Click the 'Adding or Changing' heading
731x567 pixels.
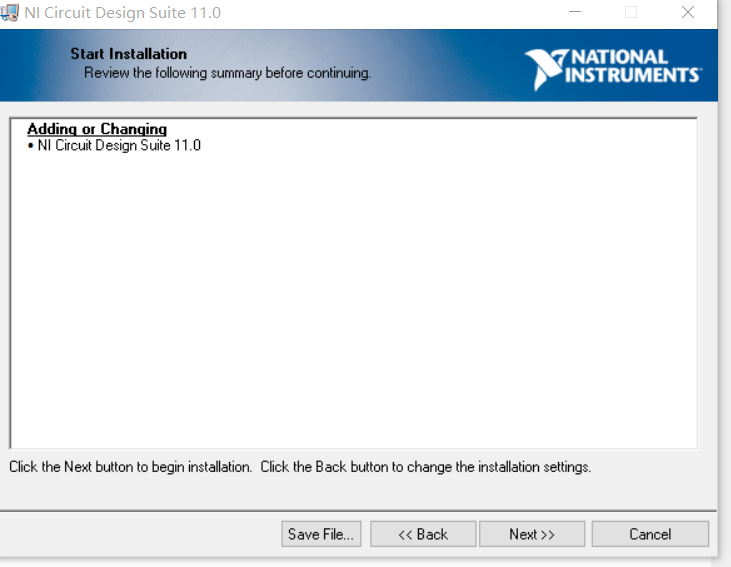[97, 129]
